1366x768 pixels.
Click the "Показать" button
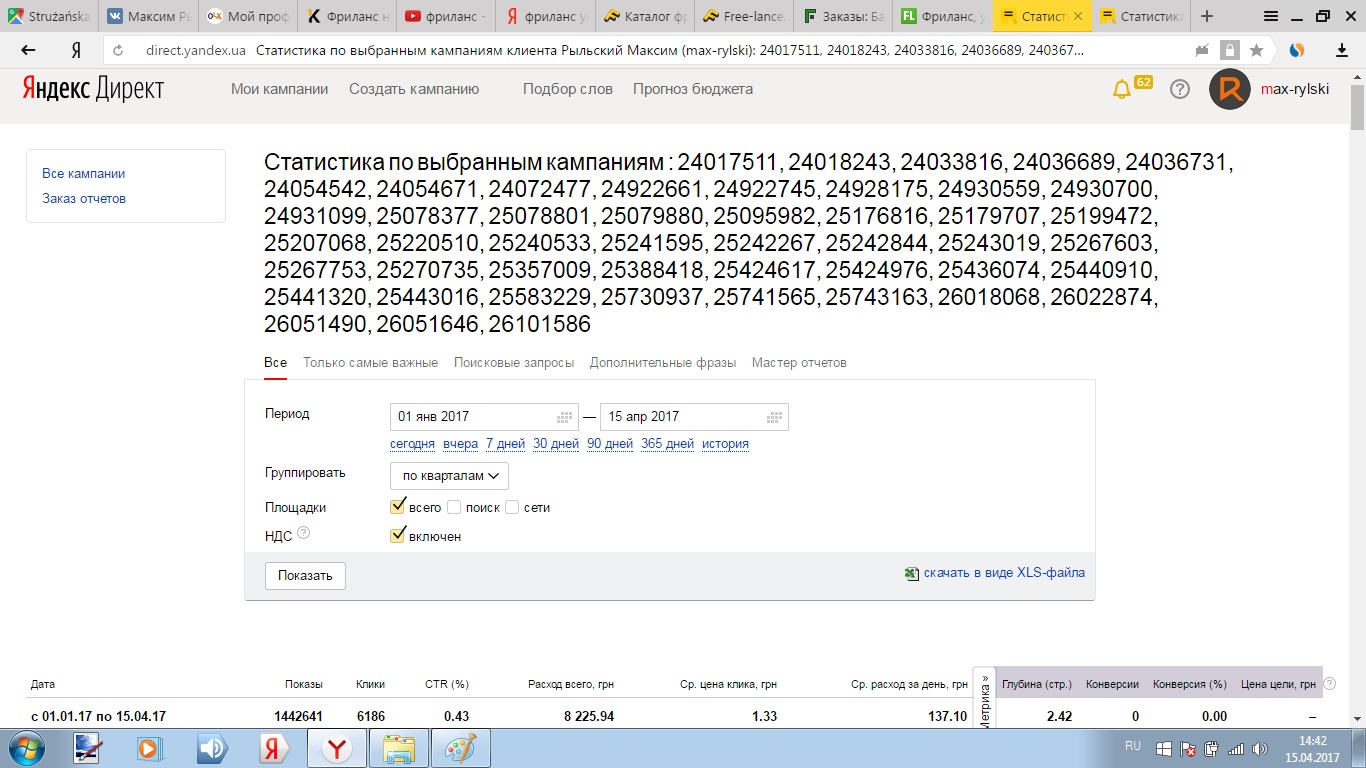[x=305, y=576]
